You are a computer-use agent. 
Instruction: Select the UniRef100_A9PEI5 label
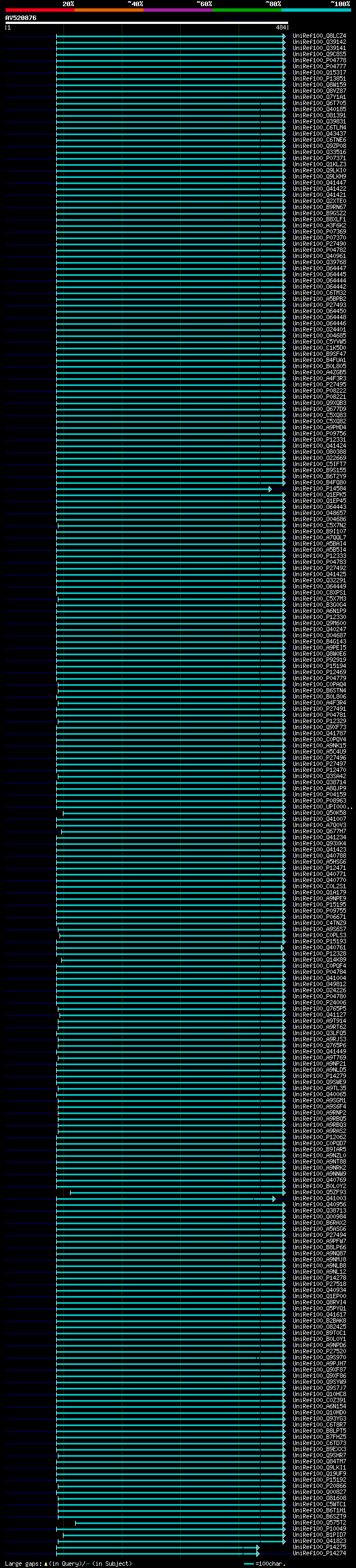(x=319, y=647)
